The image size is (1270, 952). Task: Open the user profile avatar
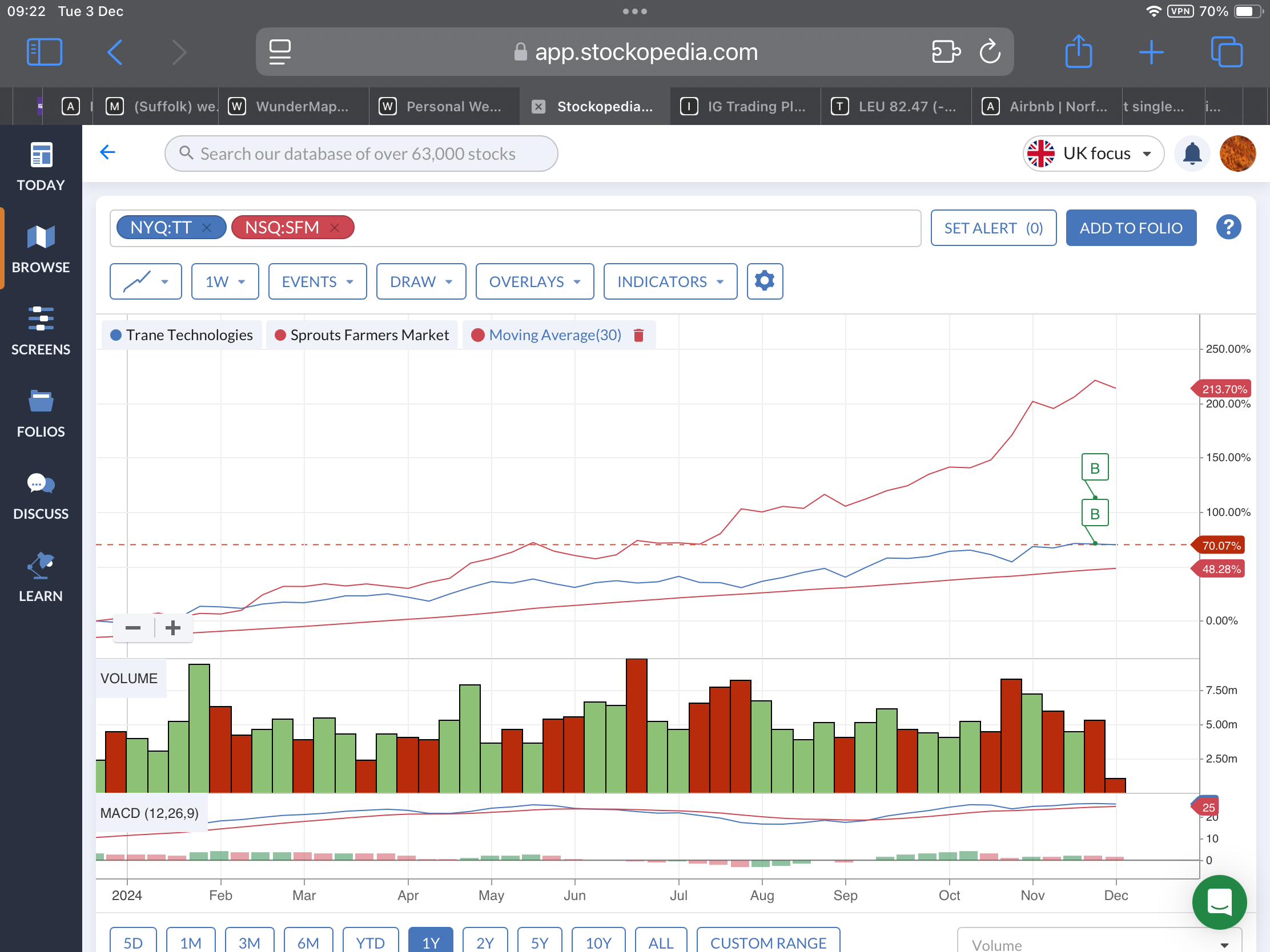click(x=1237, y=153)
